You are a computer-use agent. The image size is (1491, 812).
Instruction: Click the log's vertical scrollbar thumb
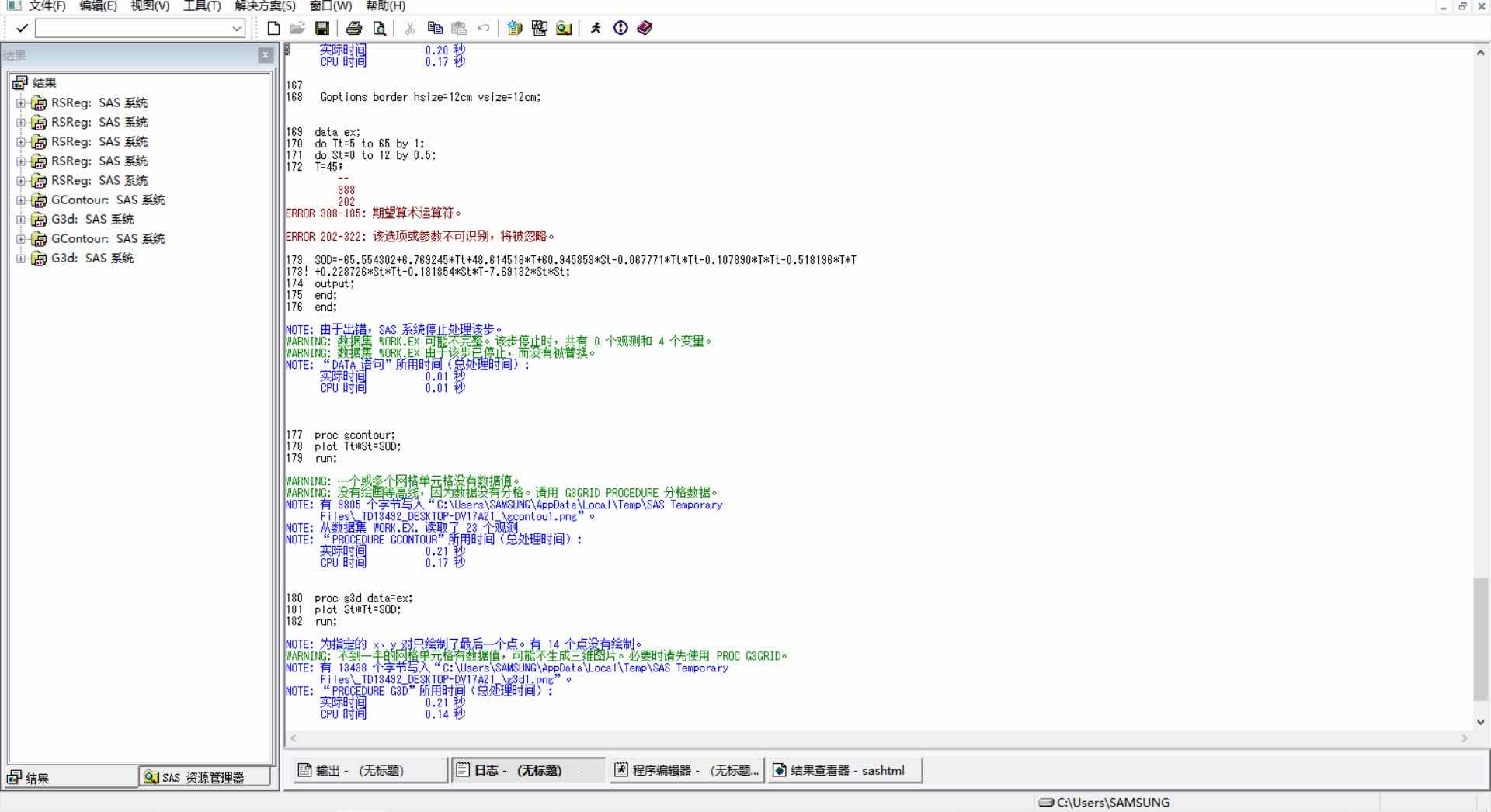[1480, 638]
